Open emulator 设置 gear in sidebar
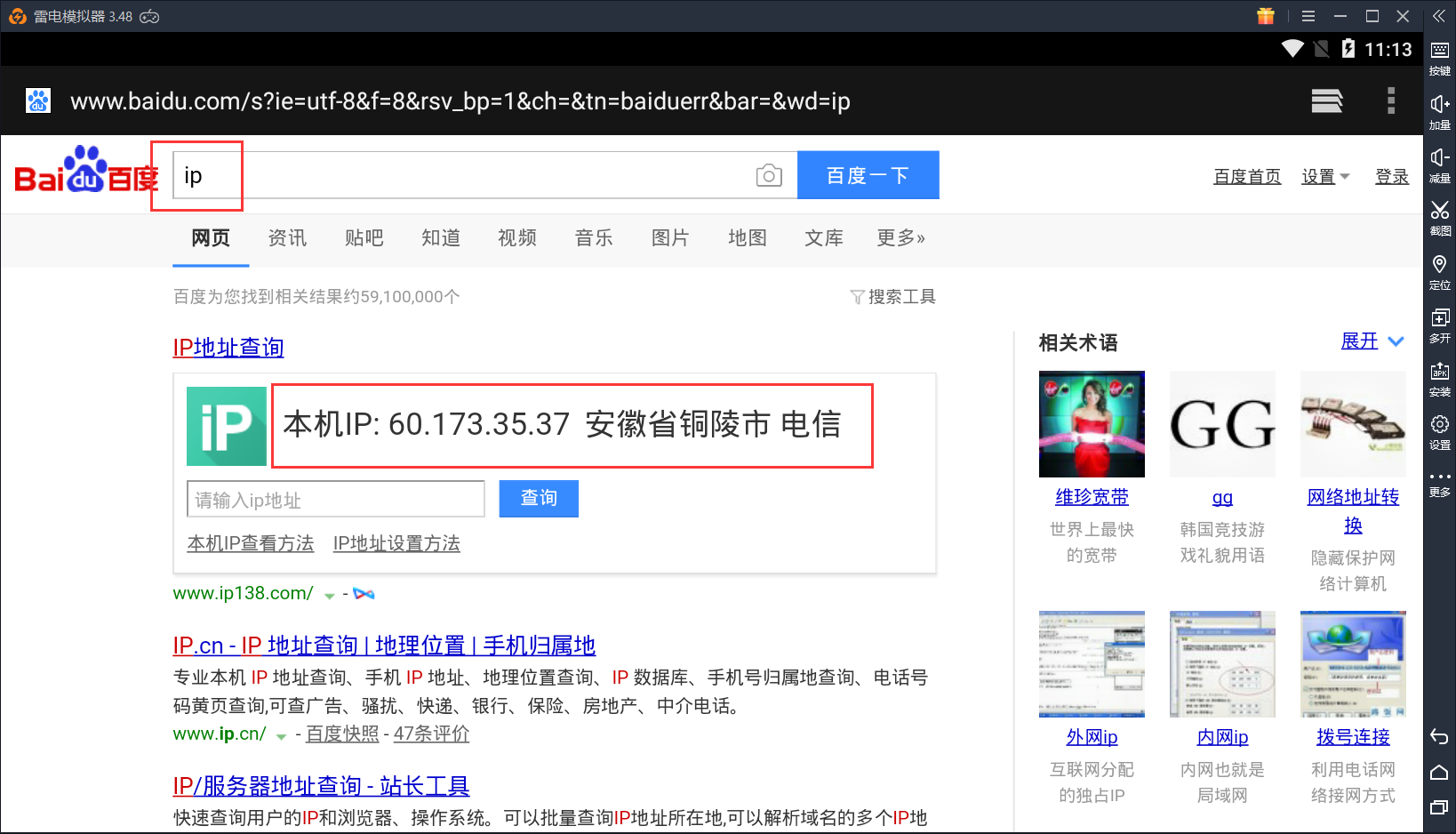Screen dimensions: 1456x834 1440,431
